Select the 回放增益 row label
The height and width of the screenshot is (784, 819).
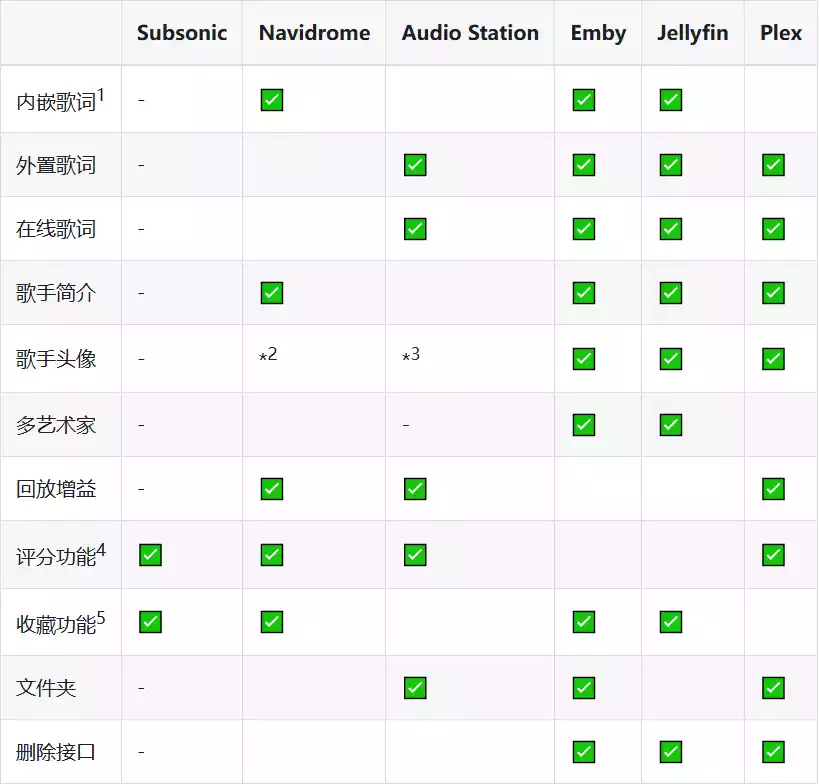[x=53, y=489]
